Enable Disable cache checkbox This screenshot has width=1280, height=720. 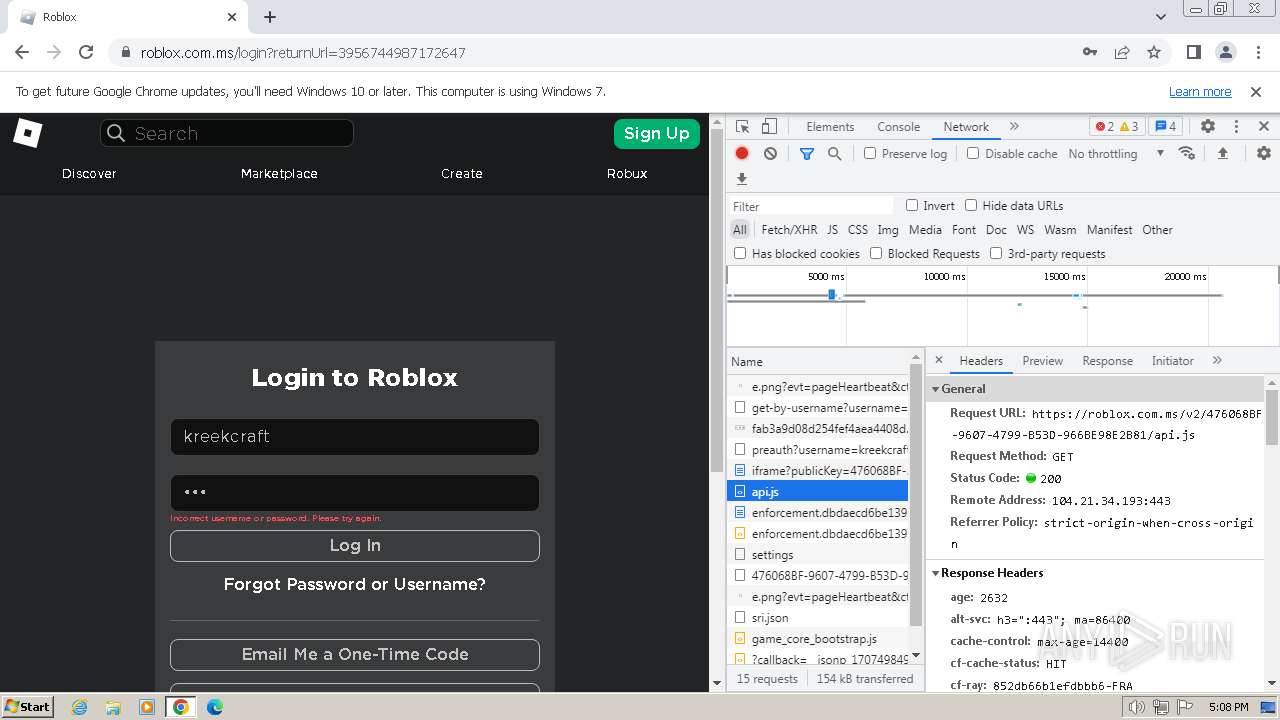tap(973, 153)
